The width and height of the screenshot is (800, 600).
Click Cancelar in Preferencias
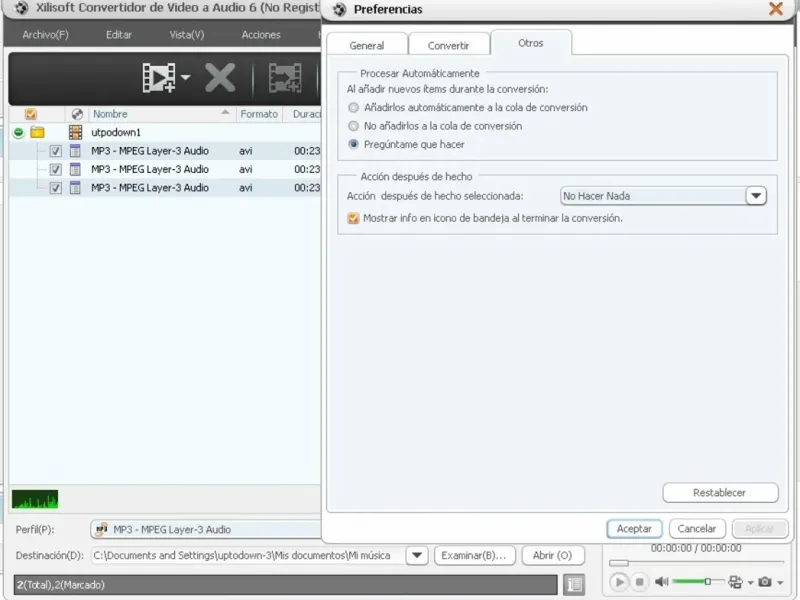tap(697, 529)
